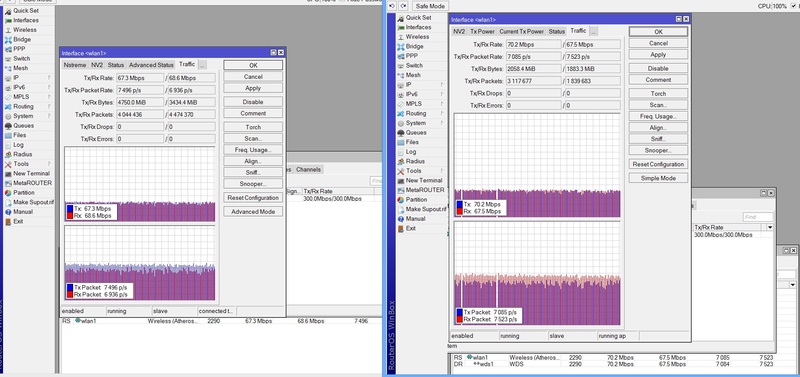Open Switch in the left WinBox sidebar

pos(22,59)
